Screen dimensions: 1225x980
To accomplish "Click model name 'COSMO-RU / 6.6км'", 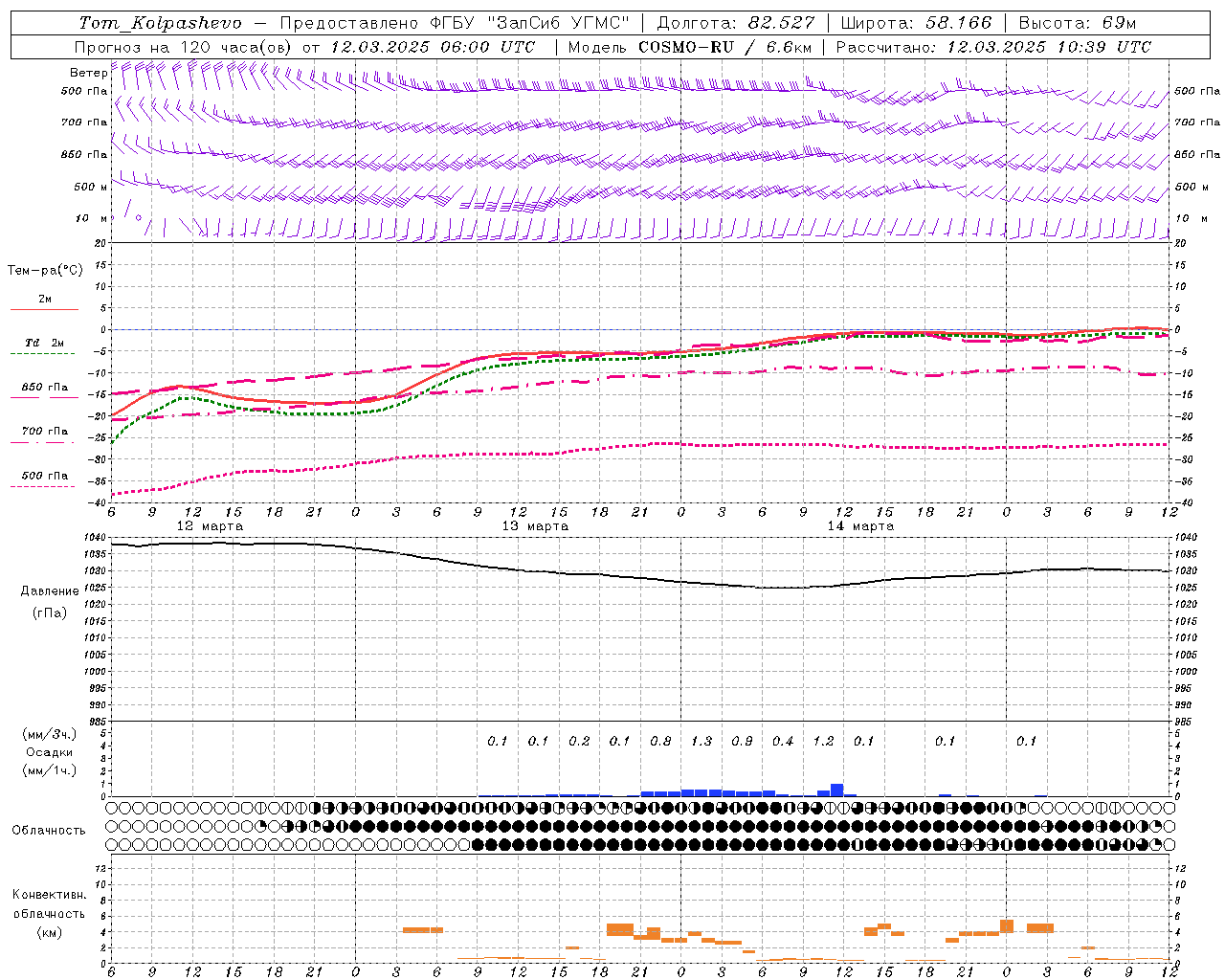I will tap(725, 47).
